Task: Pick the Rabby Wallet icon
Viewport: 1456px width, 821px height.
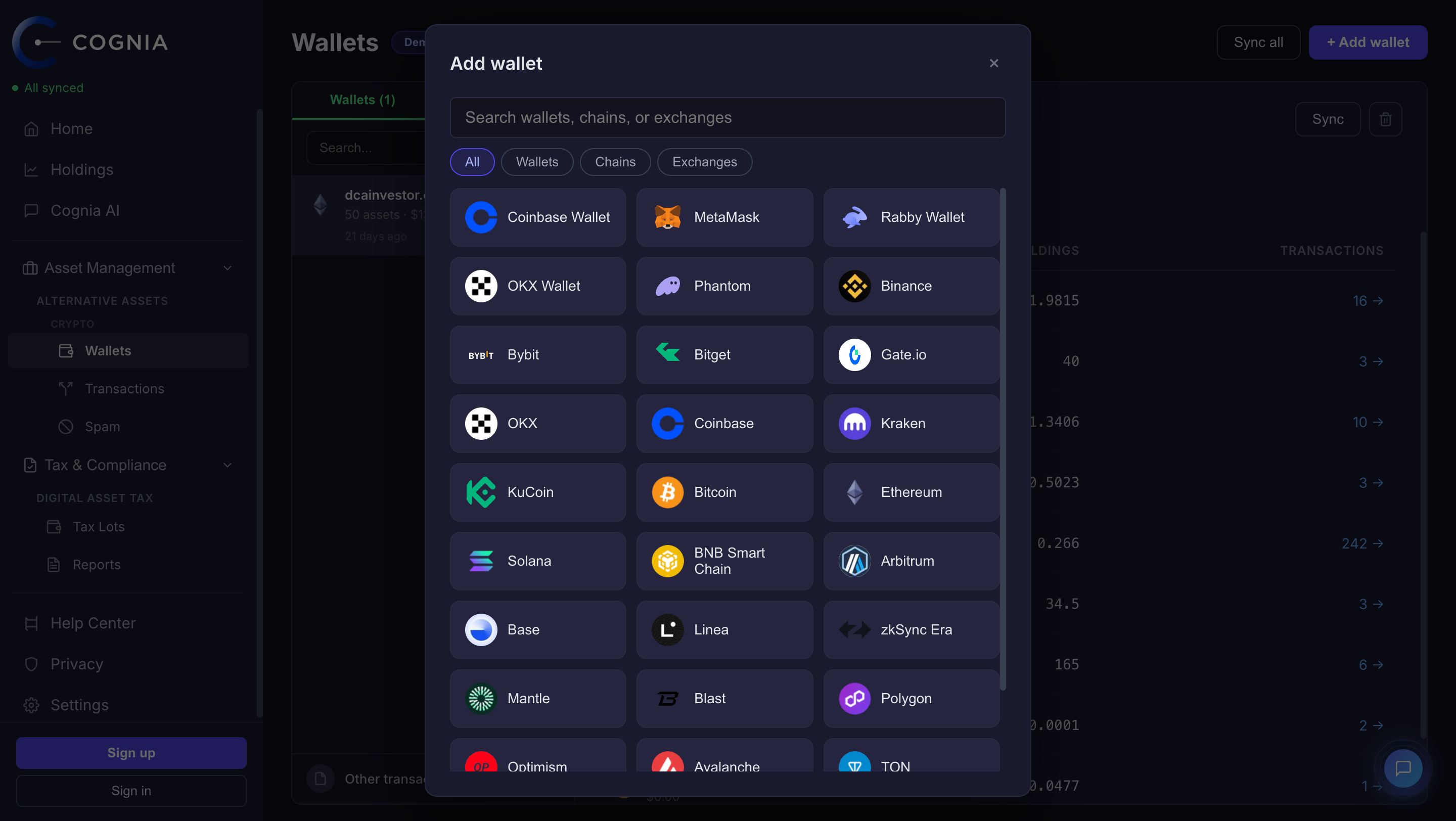Action: click(854, 217)
